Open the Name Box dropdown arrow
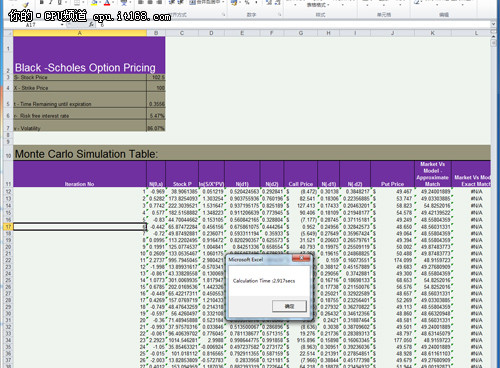The height and width of the screenshot is (368, 500). (x=62, y=25)
